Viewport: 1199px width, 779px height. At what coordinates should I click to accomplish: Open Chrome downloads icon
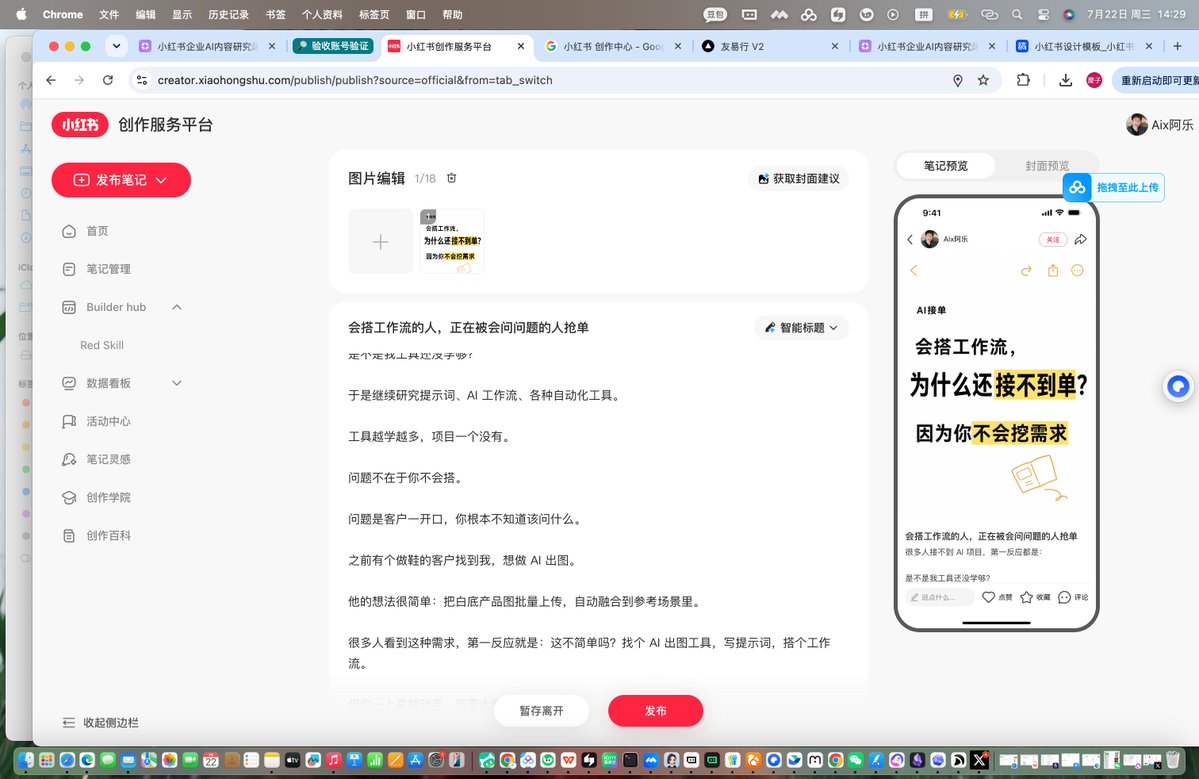pyautogui.click(x=1065, y=80)
